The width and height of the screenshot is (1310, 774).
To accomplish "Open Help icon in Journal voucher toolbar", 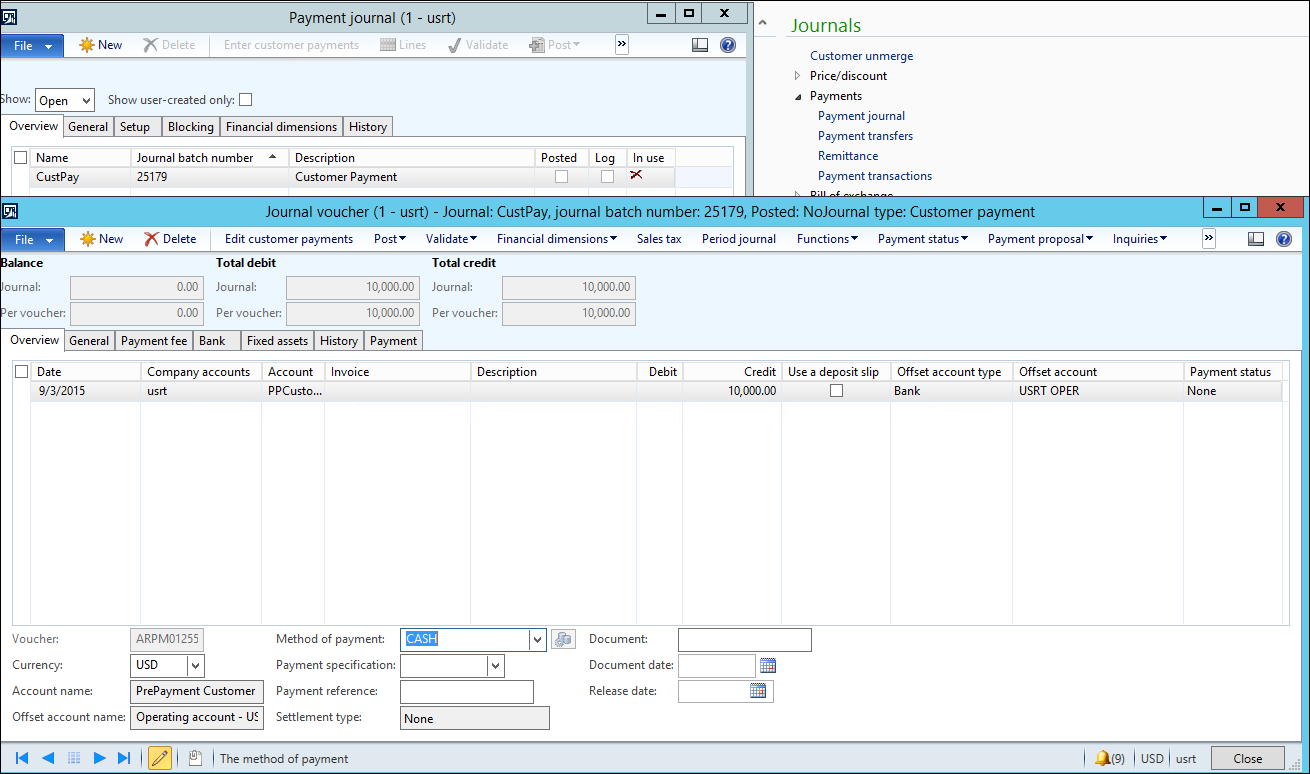I will (1284, 239).
